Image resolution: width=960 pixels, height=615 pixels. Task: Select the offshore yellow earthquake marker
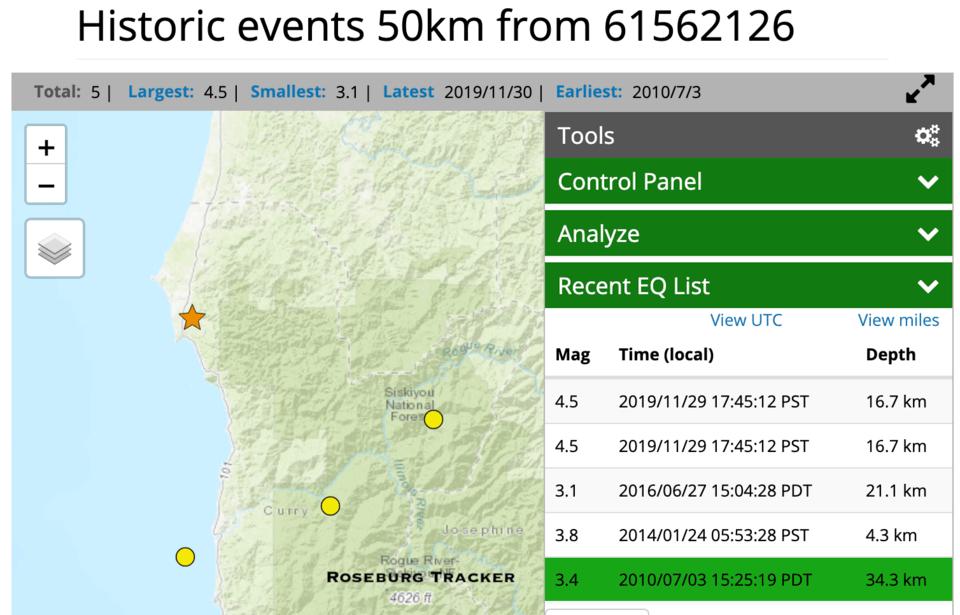[x=185, y=557]
